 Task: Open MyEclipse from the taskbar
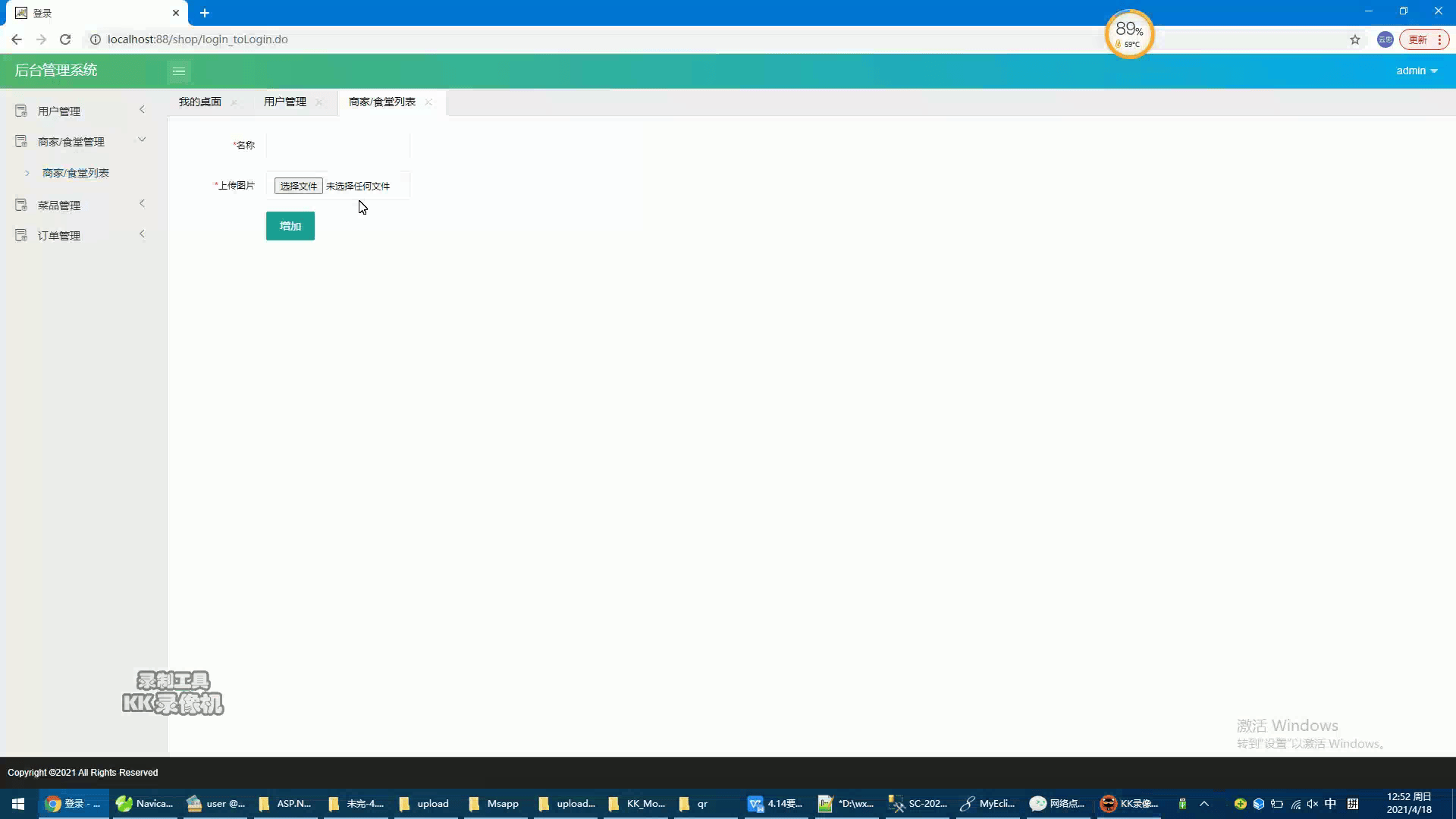coord(987,804)
